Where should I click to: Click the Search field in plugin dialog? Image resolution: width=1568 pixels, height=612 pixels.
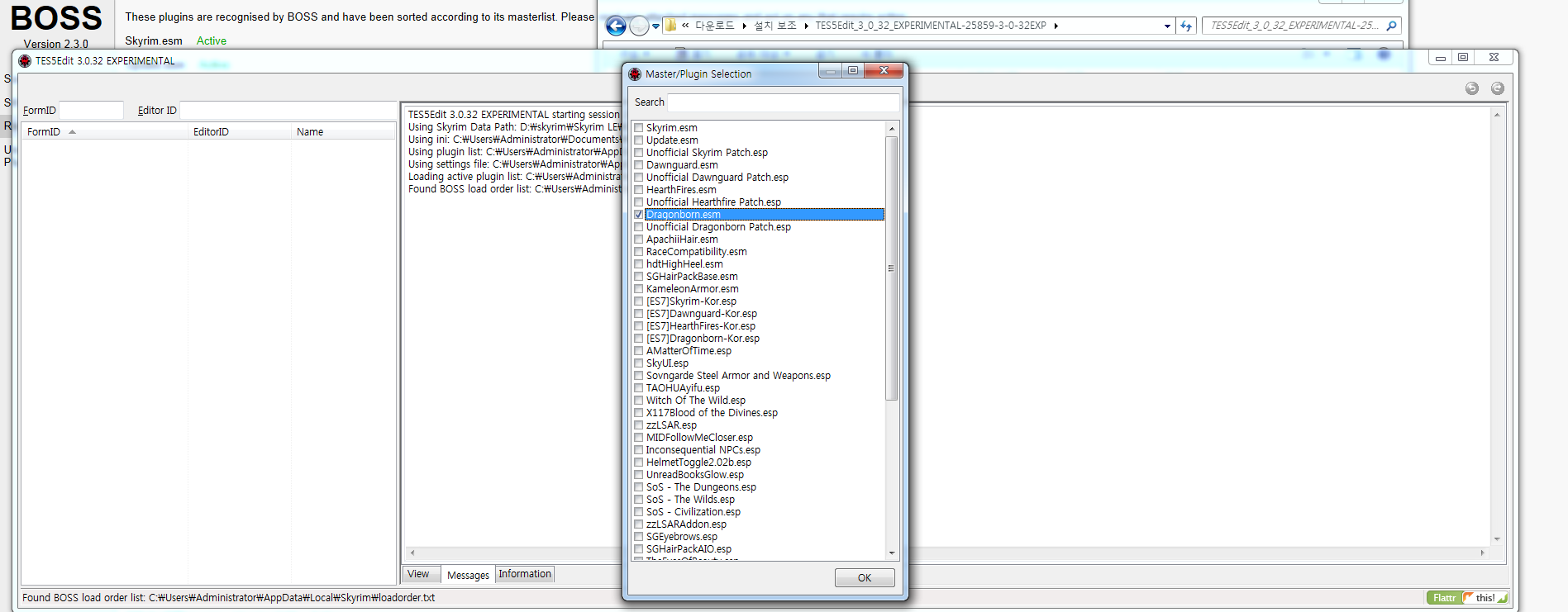783,102
